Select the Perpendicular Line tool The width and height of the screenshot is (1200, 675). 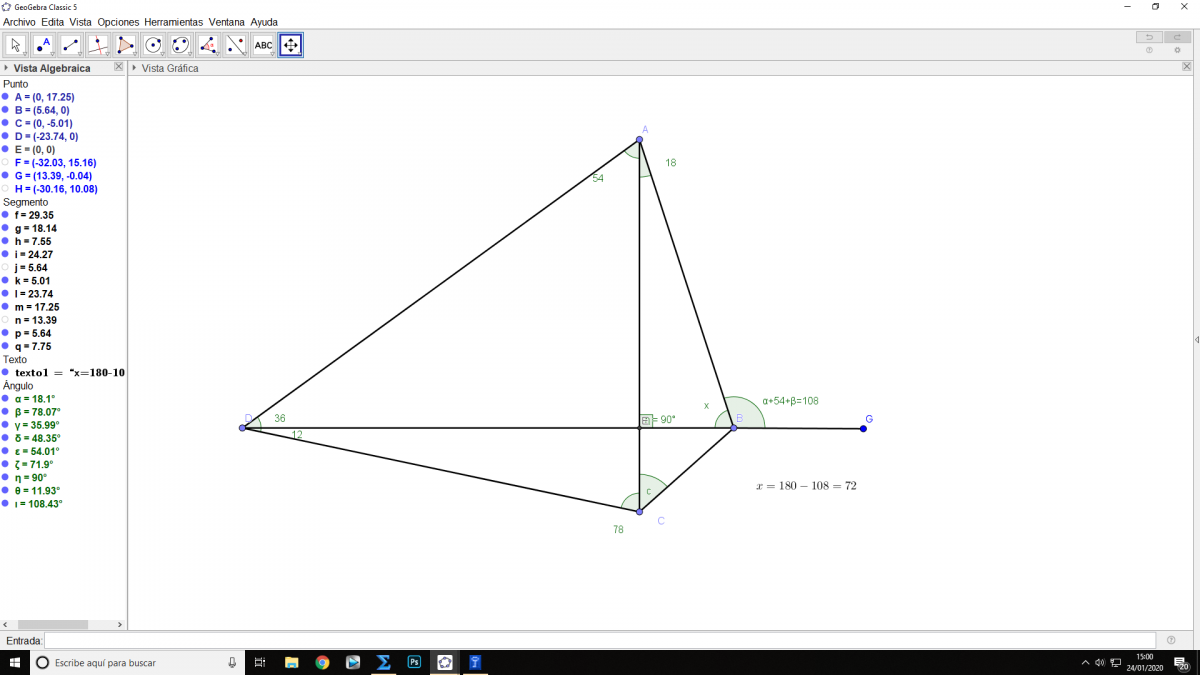(98, 45)
